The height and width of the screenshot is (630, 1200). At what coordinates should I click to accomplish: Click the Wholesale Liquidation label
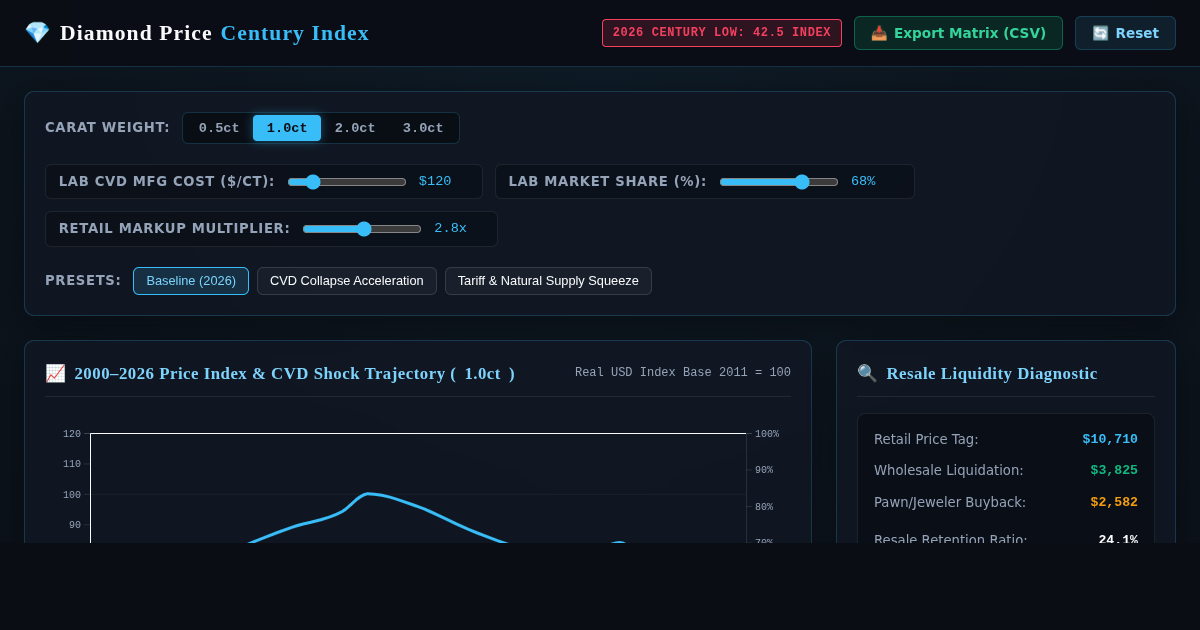(x=949, y=470)
